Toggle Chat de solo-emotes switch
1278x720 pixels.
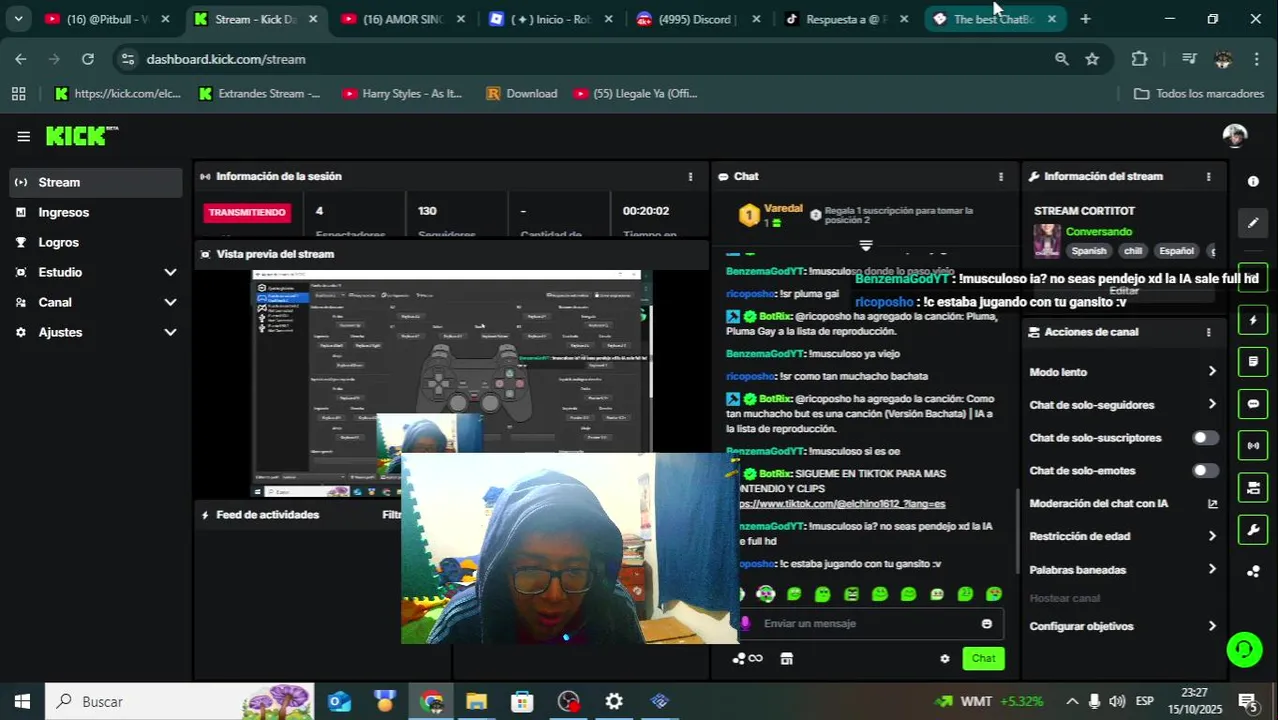(x=1206, y=471)
